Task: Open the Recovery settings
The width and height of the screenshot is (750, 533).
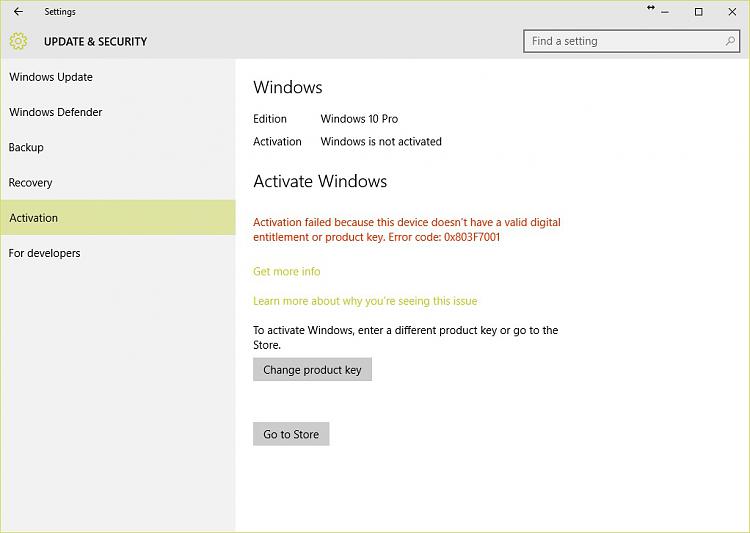Action: pyautogui.click(x=30, y=183)
